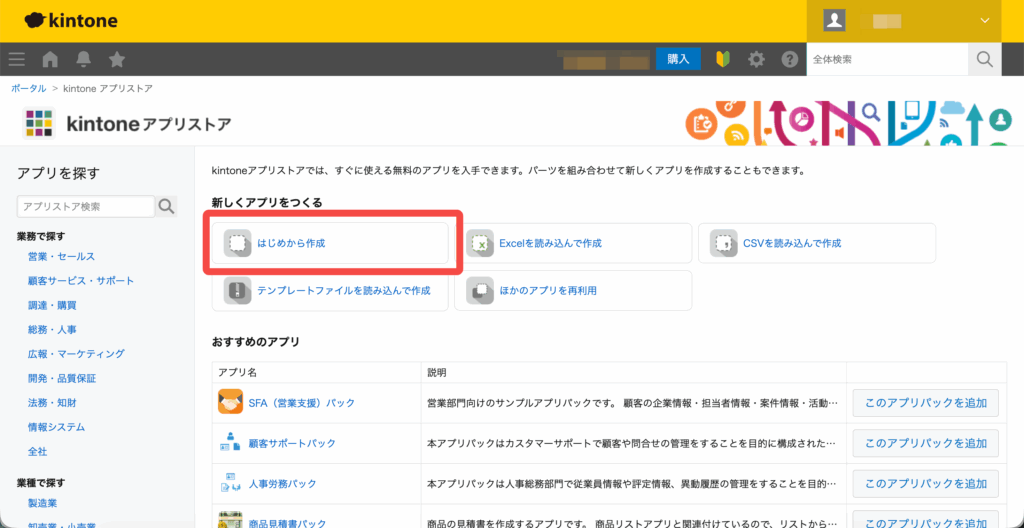
Task: Go to portal home icon
Action: pos(50,59)
